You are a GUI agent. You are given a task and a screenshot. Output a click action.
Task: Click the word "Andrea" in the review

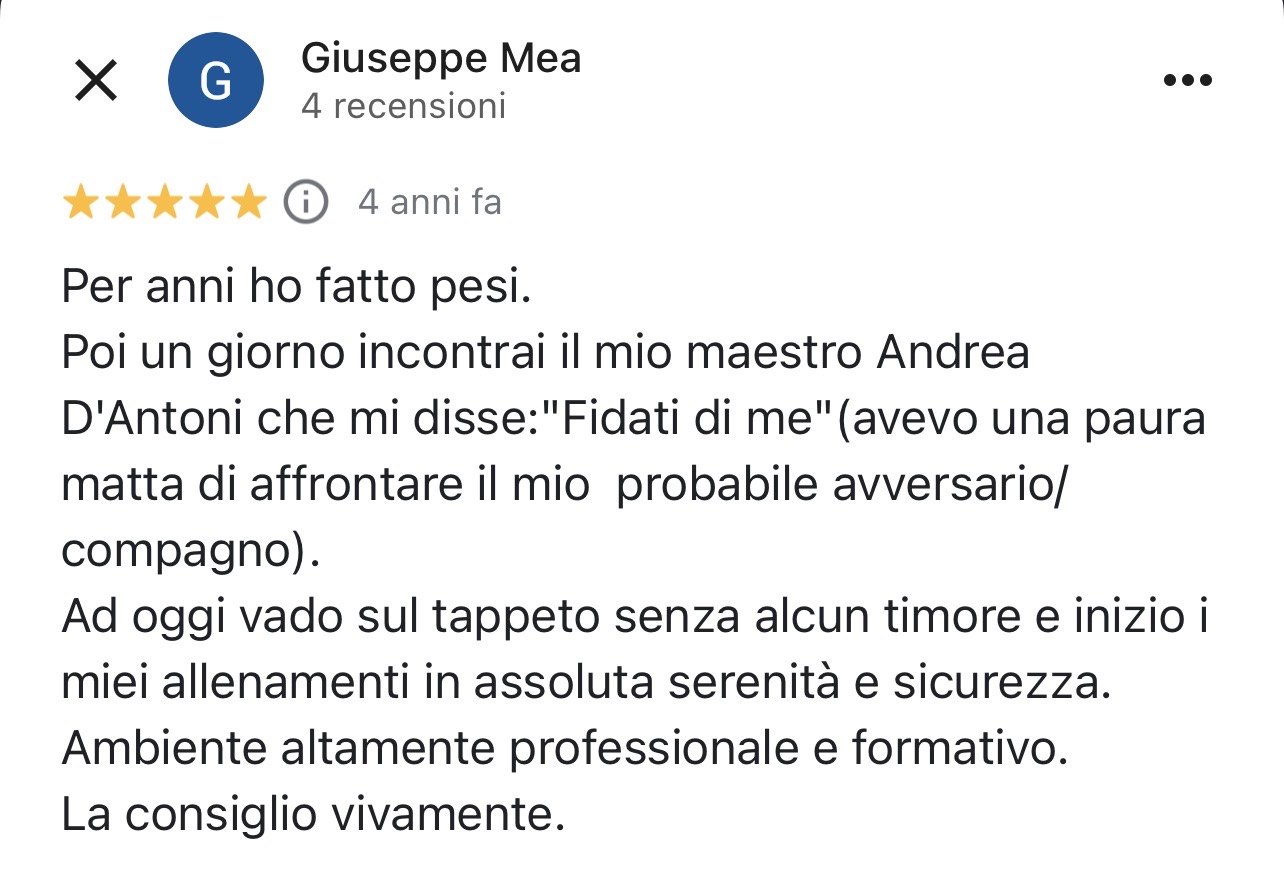click(953, 355)
